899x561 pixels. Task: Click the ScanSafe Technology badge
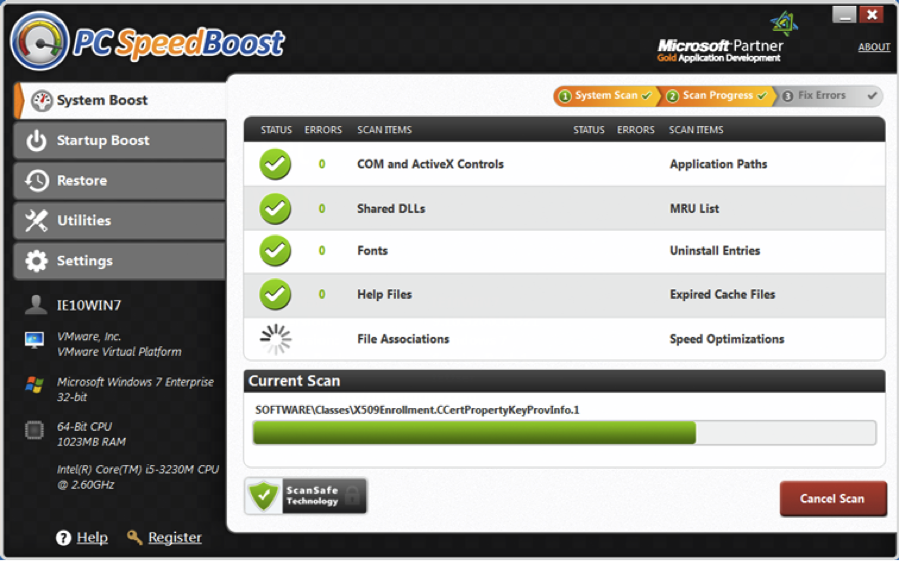point(306,496)
